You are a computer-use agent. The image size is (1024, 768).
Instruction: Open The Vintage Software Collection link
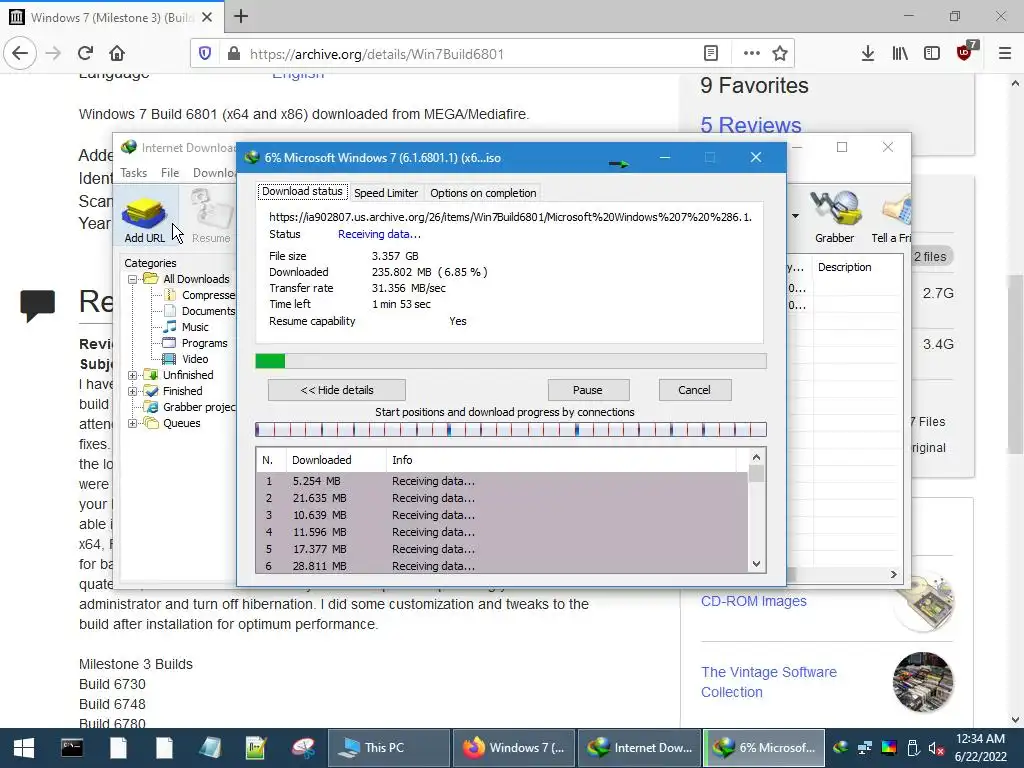pos(769,682)
